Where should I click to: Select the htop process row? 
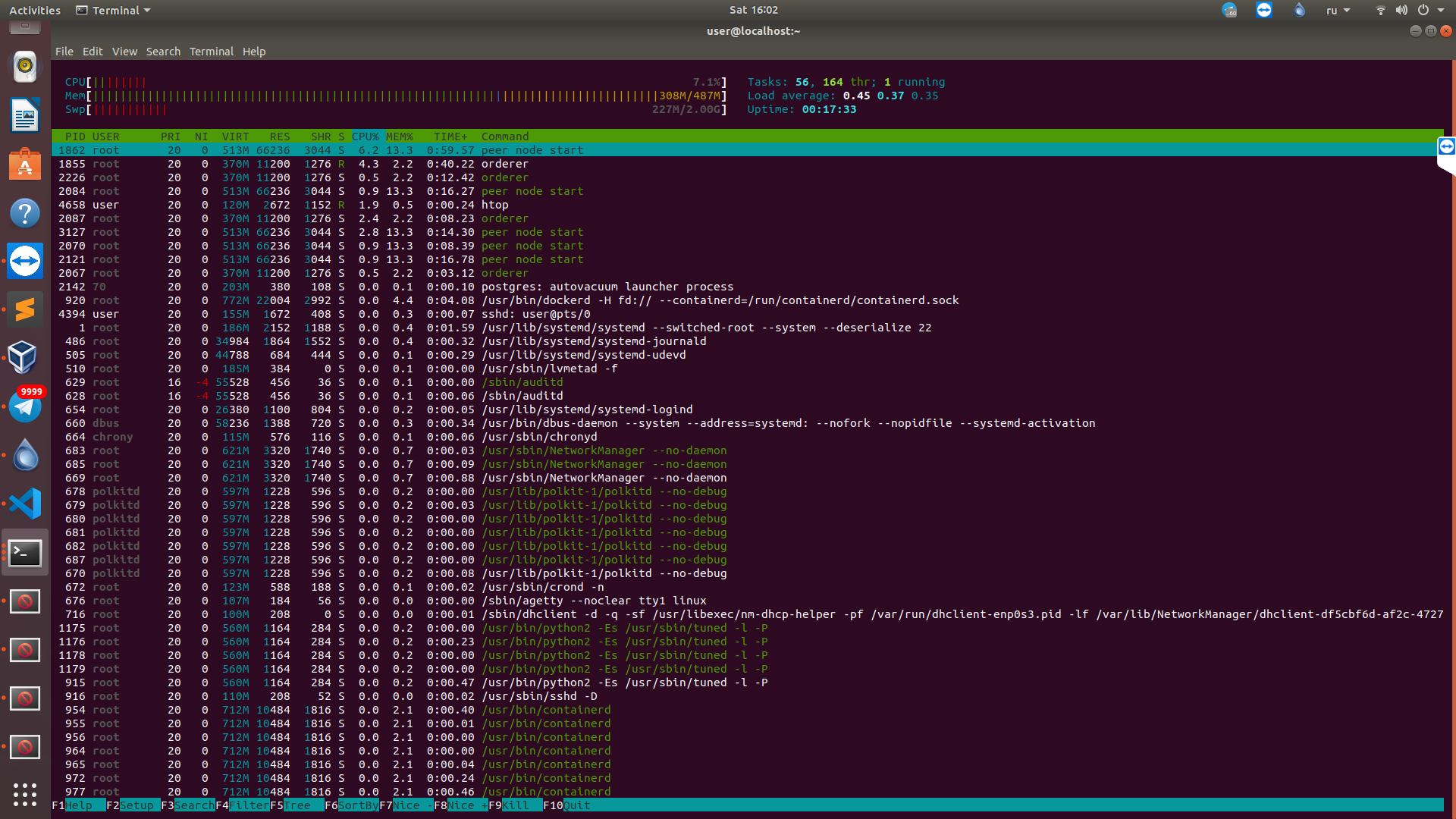pos(494,205)
